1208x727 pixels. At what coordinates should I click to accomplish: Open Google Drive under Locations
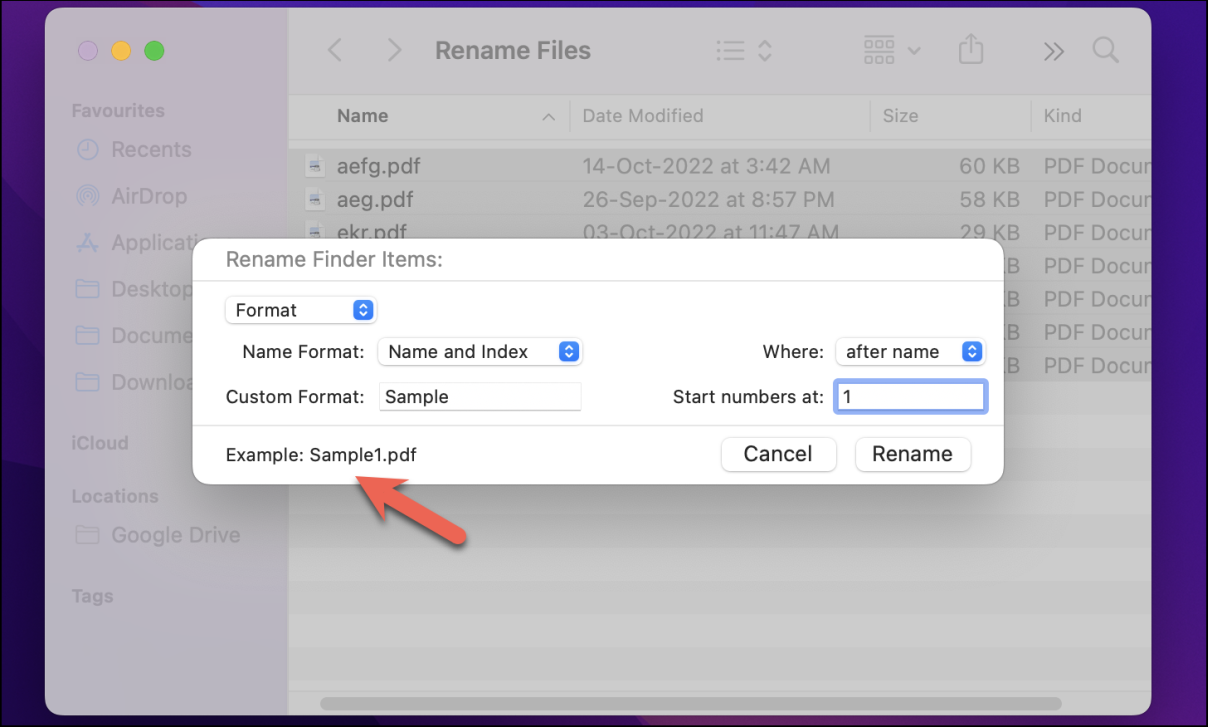coord(158,535)
